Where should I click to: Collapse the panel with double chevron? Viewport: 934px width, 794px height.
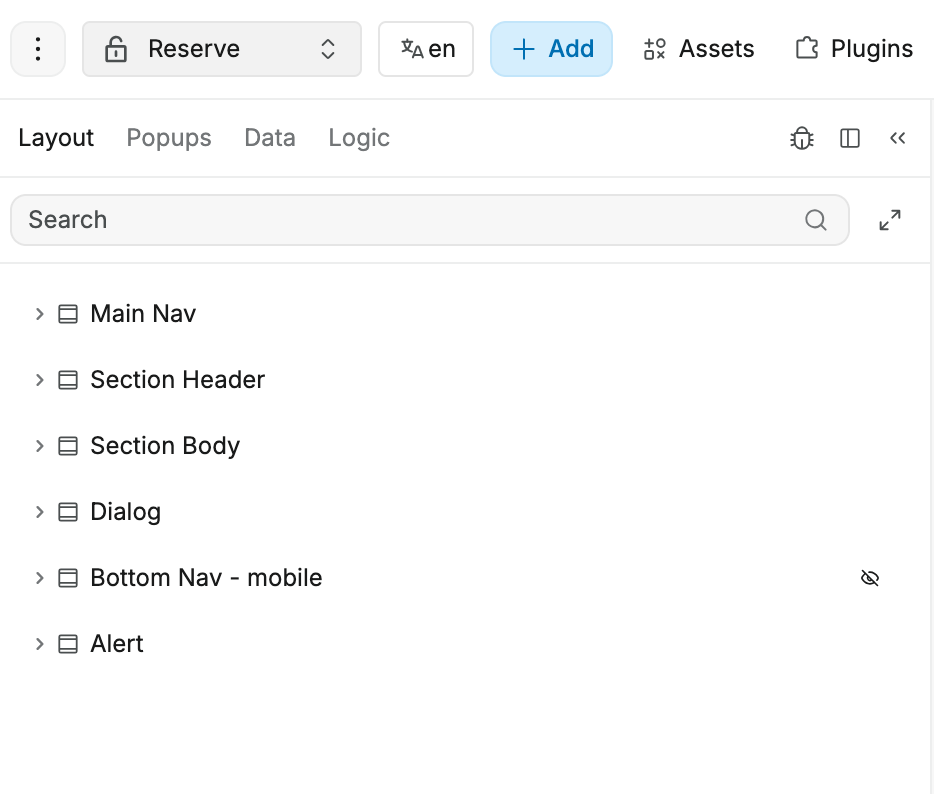pos(897,138)
